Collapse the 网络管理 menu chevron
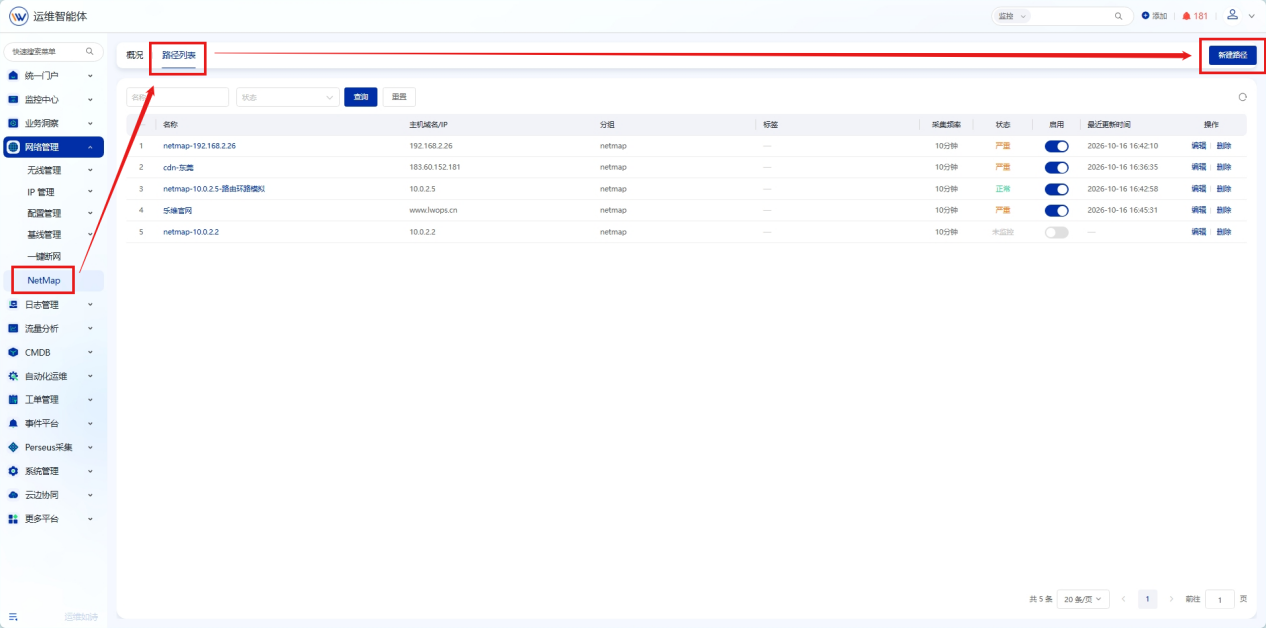Screen dimensions: 1266x628 tap(90, 148)
